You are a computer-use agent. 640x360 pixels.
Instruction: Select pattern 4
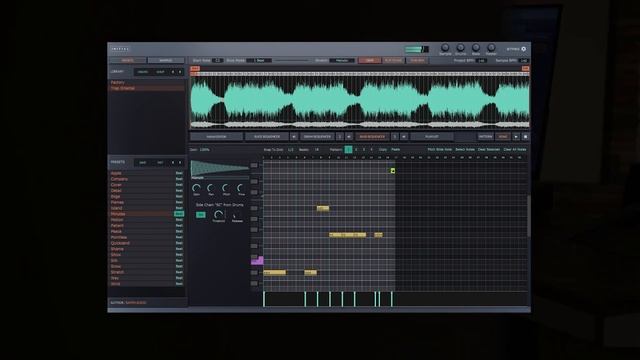371,150
